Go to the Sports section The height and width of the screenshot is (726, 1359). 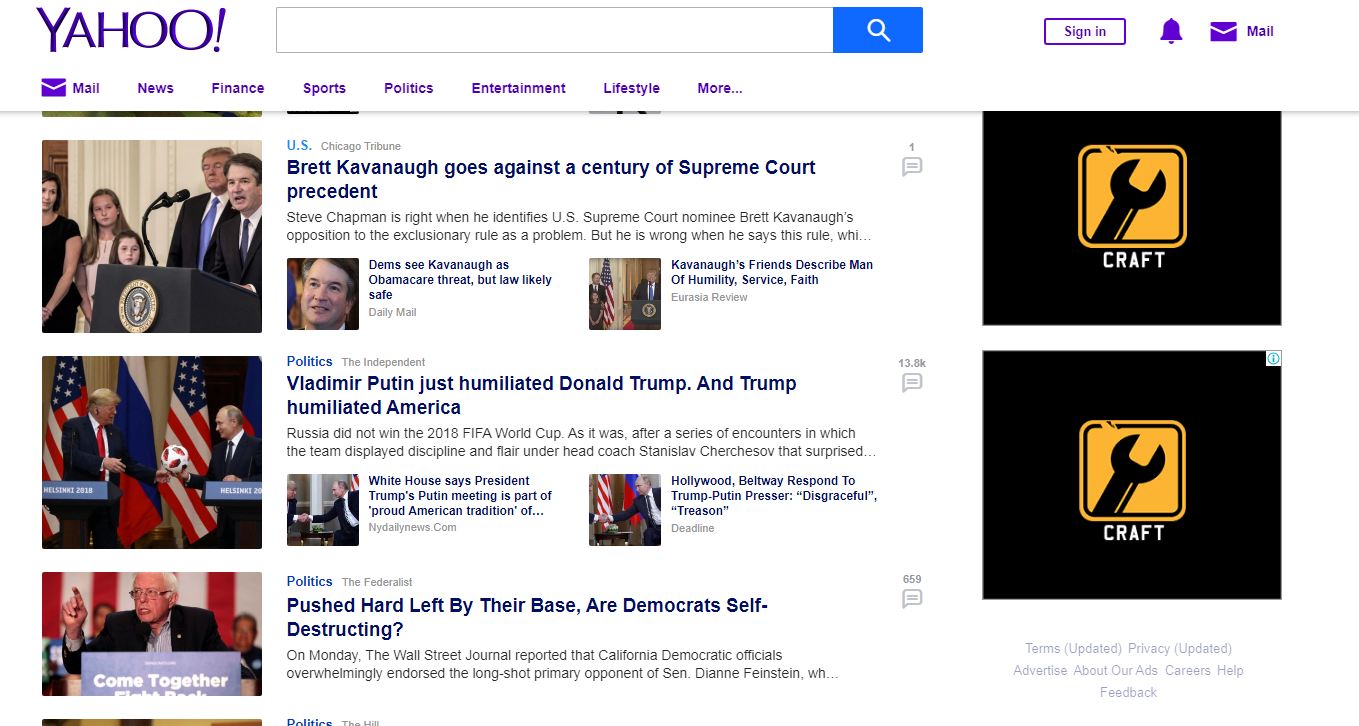tap(324, 88)
